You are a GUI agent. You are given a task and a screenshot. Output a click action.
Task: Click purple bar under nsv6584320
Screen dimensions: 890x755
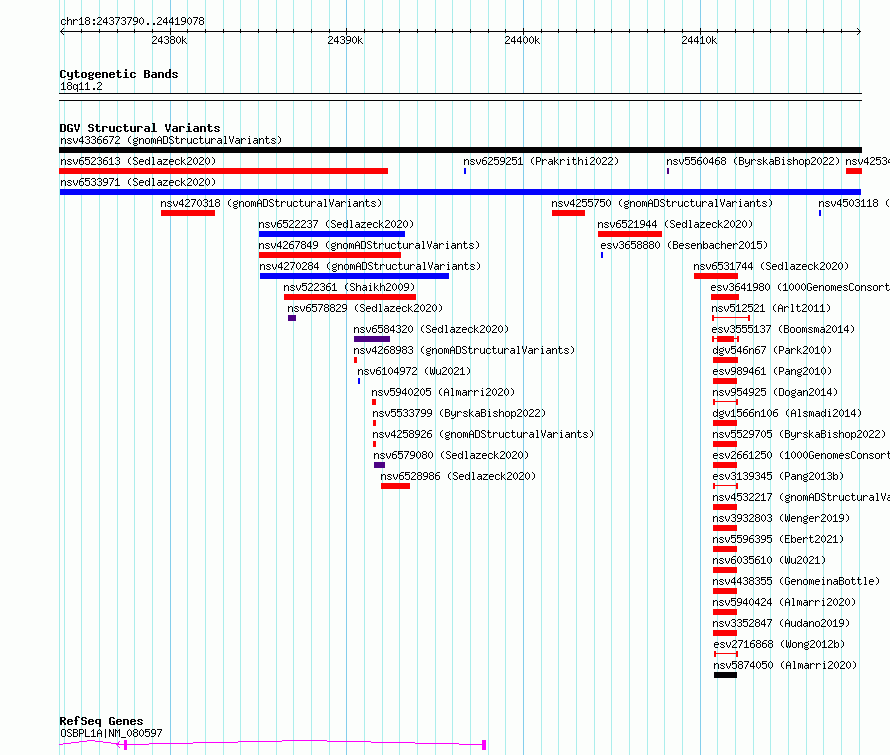372,339
